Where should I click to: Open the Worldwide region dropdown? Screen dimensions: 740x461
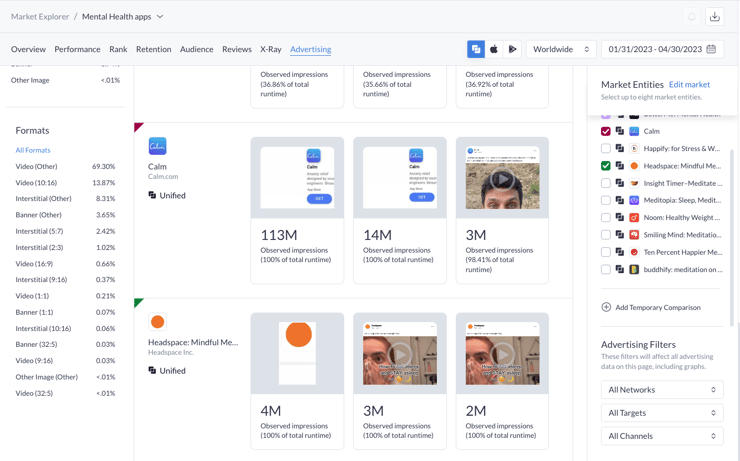560,49
